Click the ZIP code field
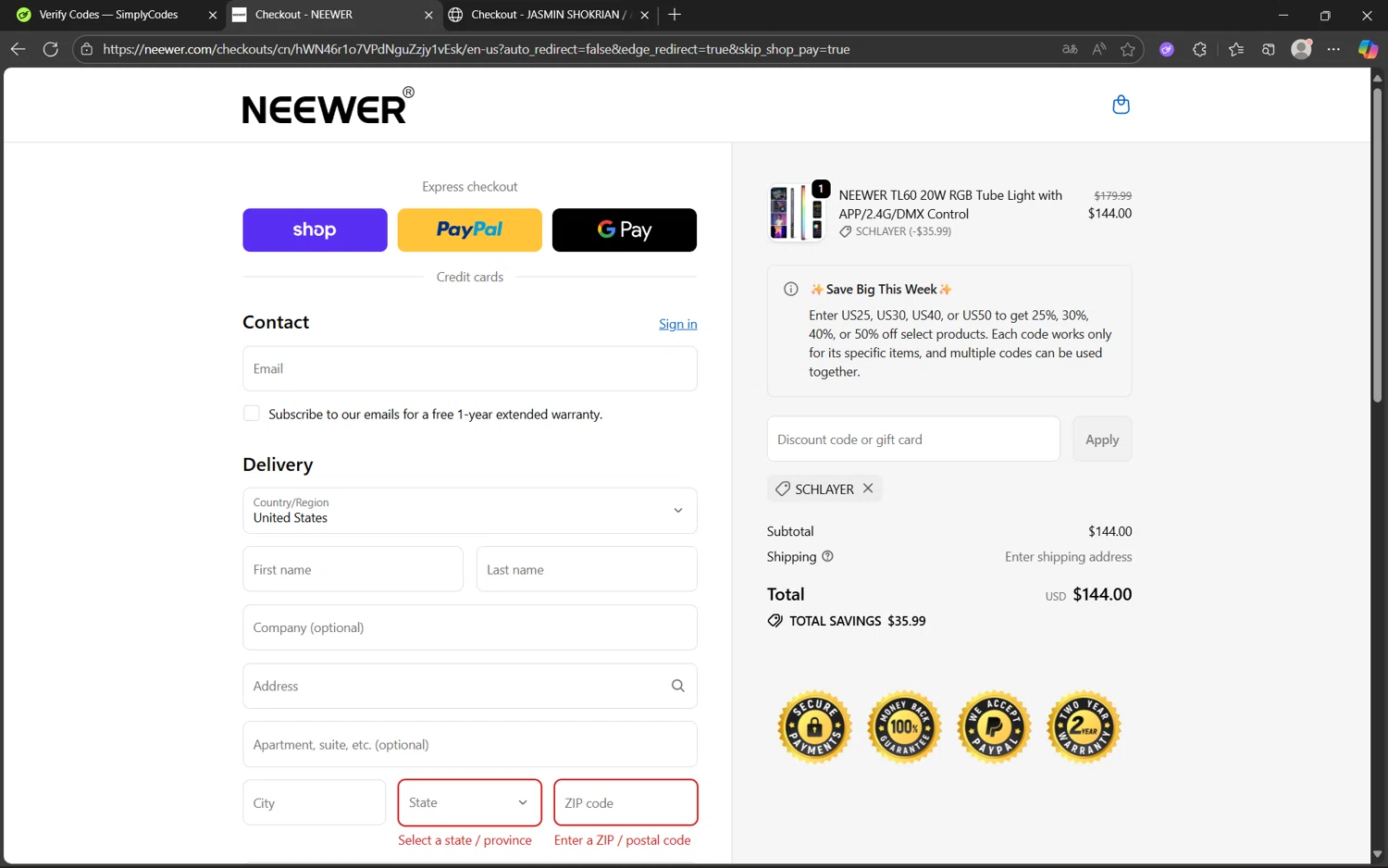The width and height of the screenshot is (1388, 868). pos(626,802)
